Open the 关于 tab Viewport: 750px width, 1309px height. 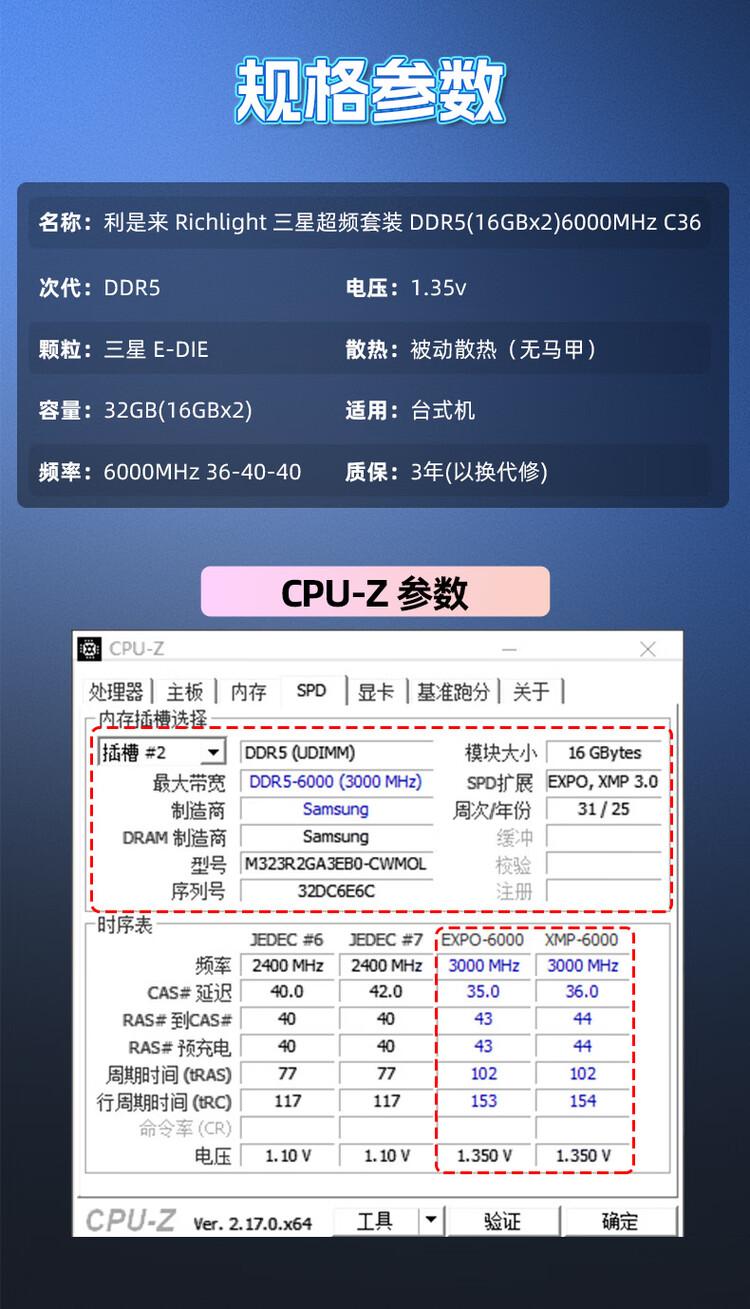531,691
